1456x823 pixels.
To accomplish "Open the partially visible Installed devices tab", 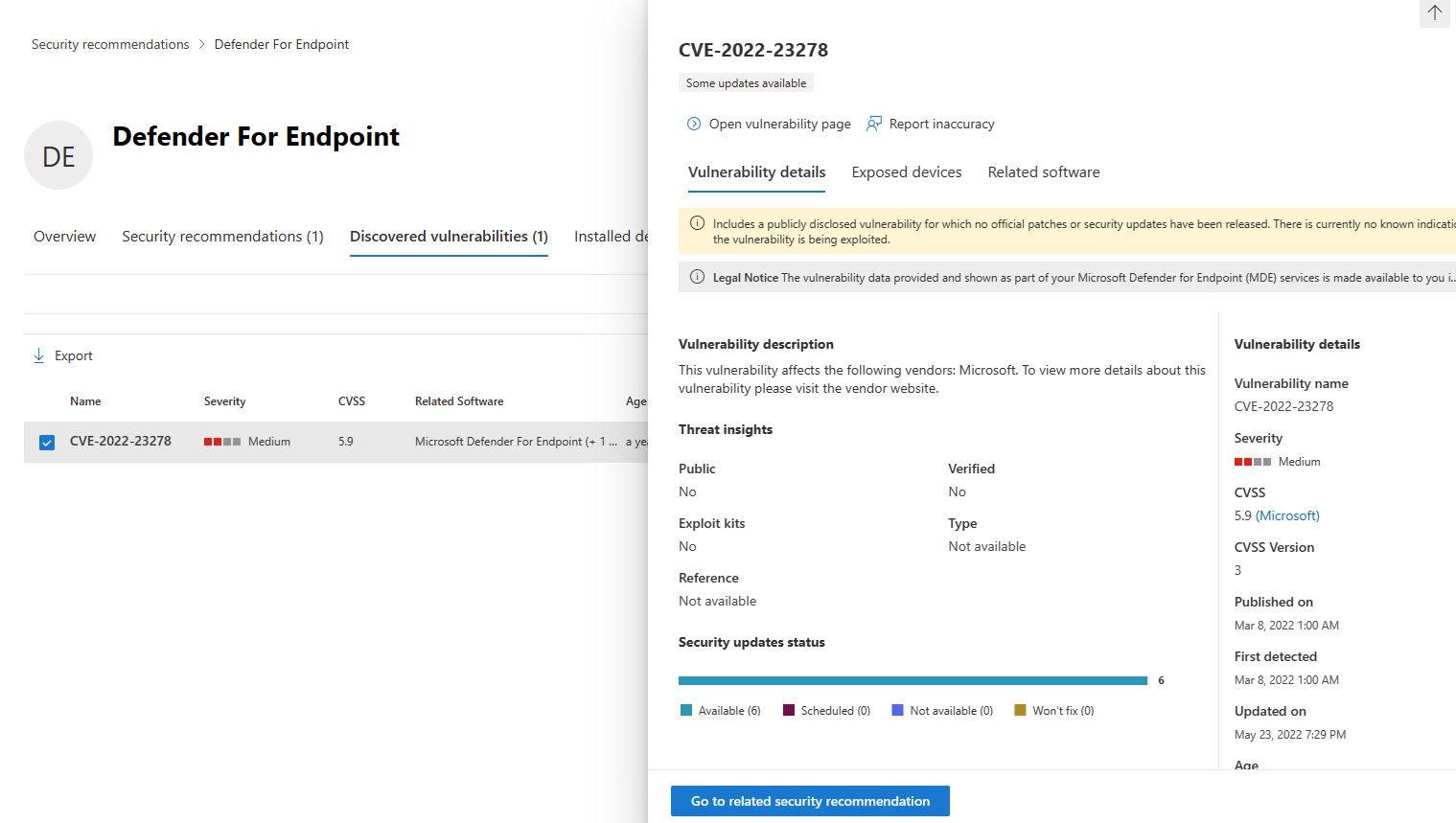I will coord(611,237).
